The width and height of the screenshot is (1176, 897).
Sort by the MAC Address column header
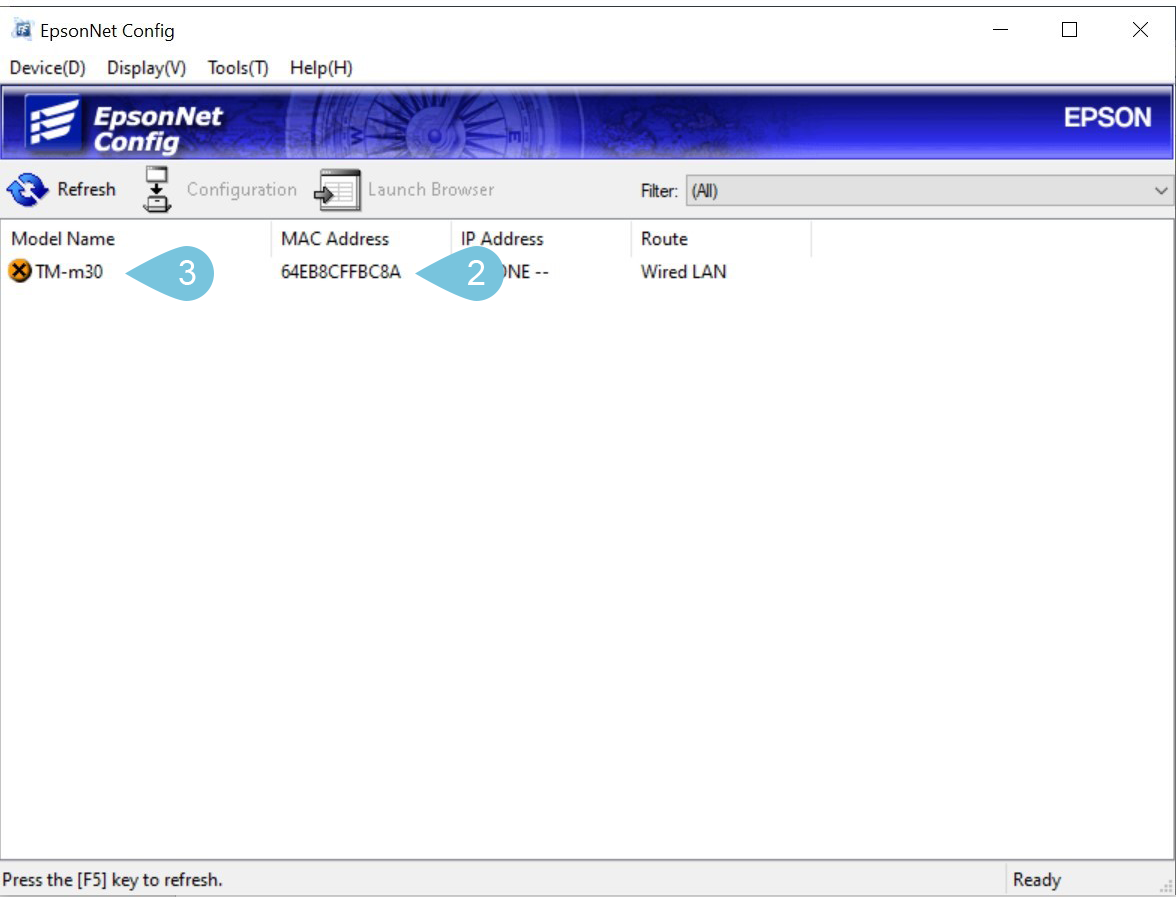[335, 239]
